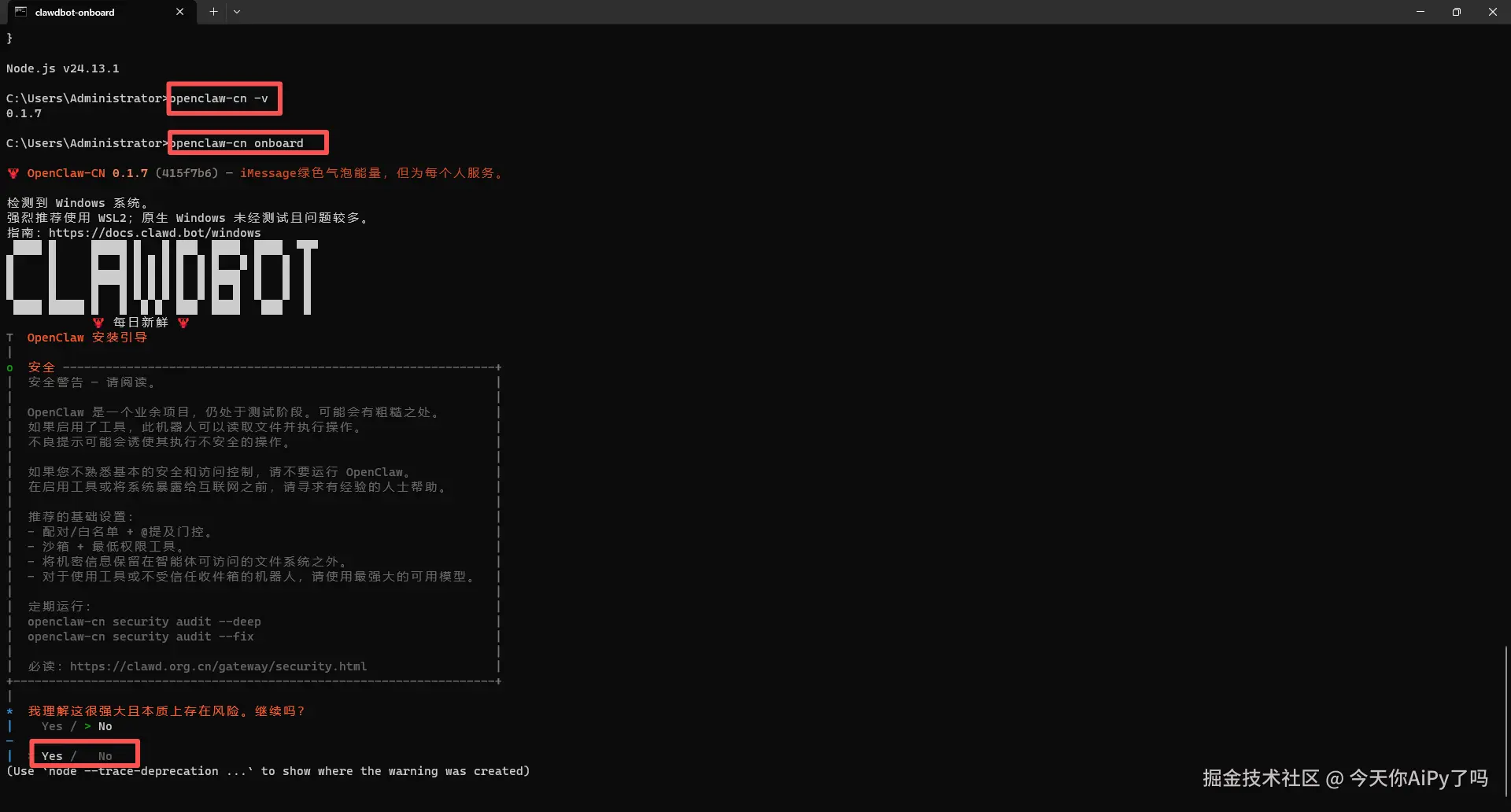The image size is (1511, 812).
Task: Click the '沙箱 + 最低权限工具。' line
Action: tap(105, 547)
